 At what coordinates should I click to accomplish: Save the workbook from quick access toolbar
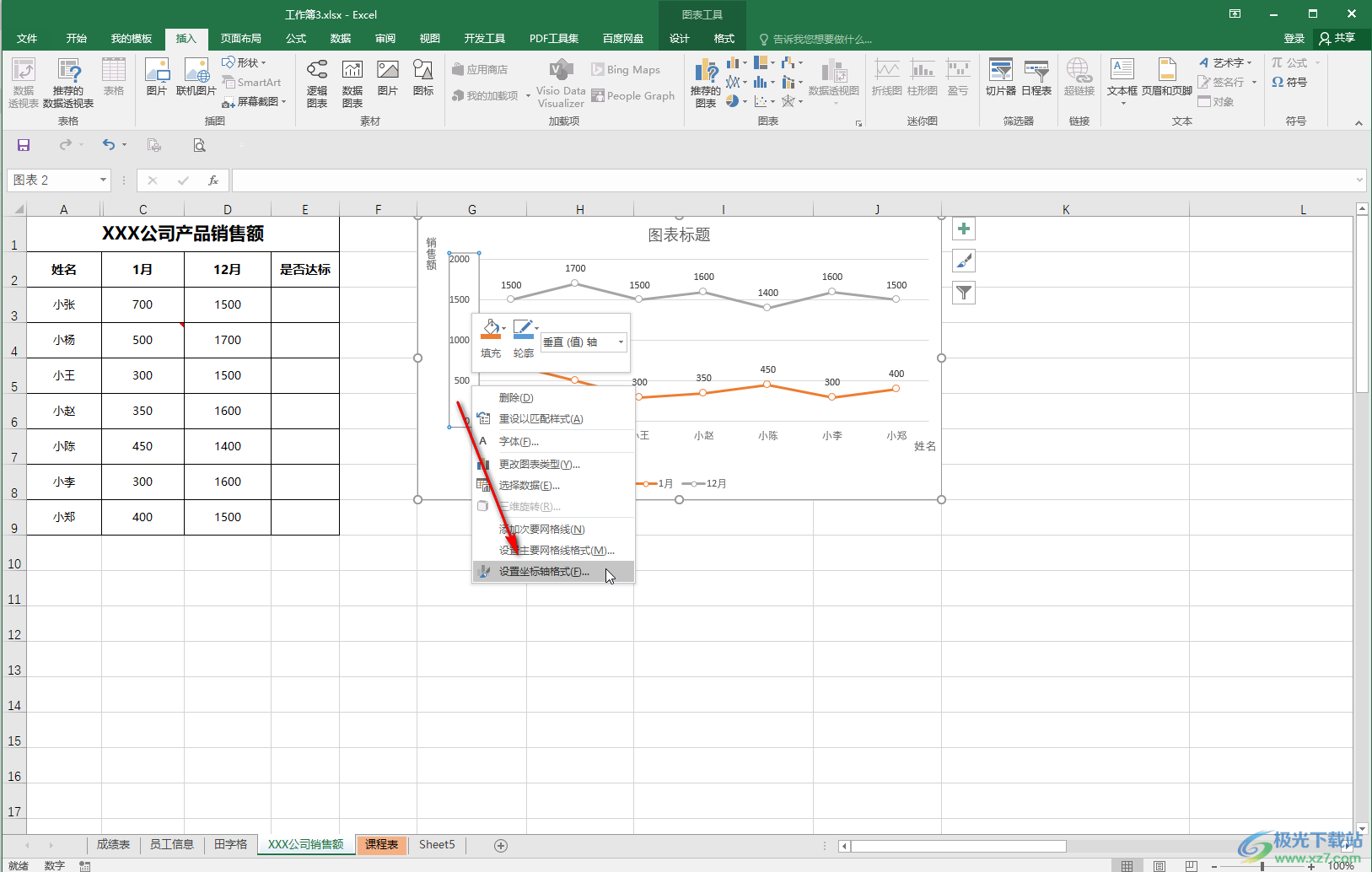pos(24,145)
